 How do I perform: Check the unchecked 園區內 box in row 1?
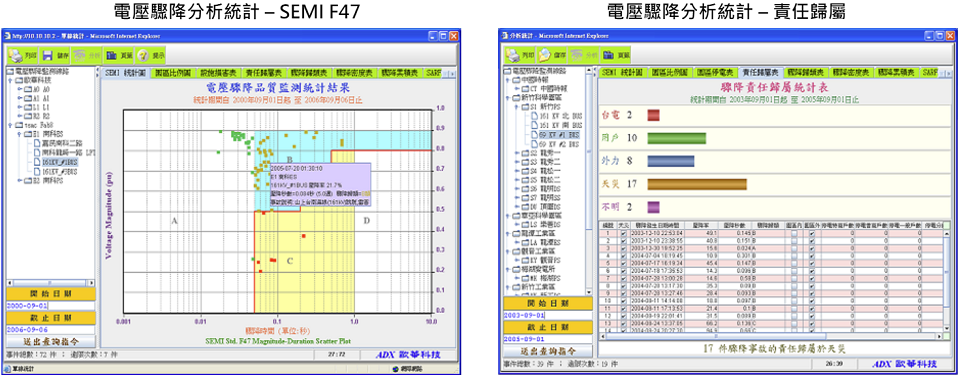click(x=793, y=233)
